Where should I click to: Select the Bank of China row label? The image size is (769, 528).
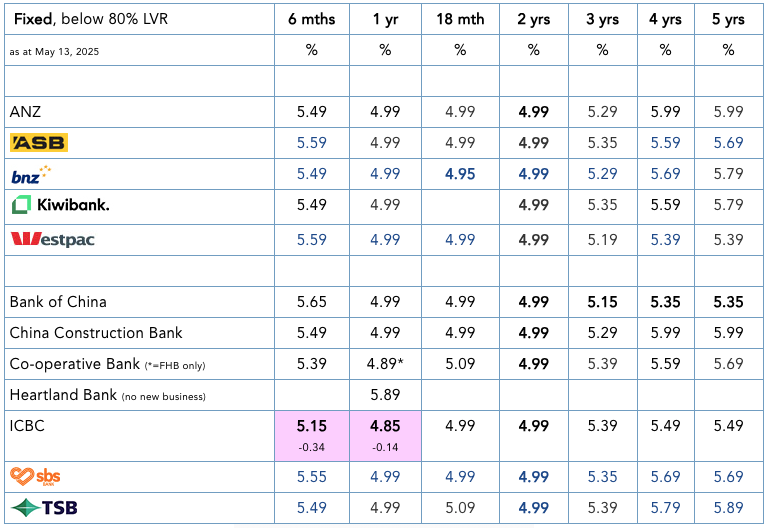click(58, 302)
